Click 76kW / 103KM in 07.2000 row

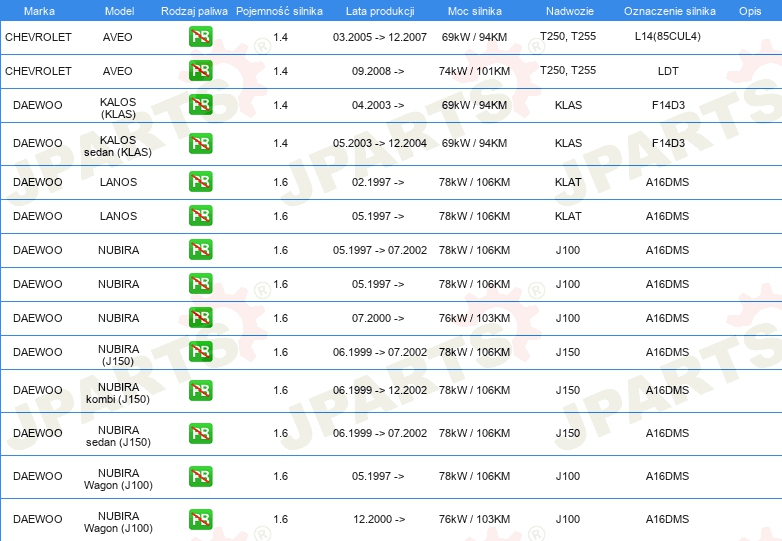click(474, 318)
